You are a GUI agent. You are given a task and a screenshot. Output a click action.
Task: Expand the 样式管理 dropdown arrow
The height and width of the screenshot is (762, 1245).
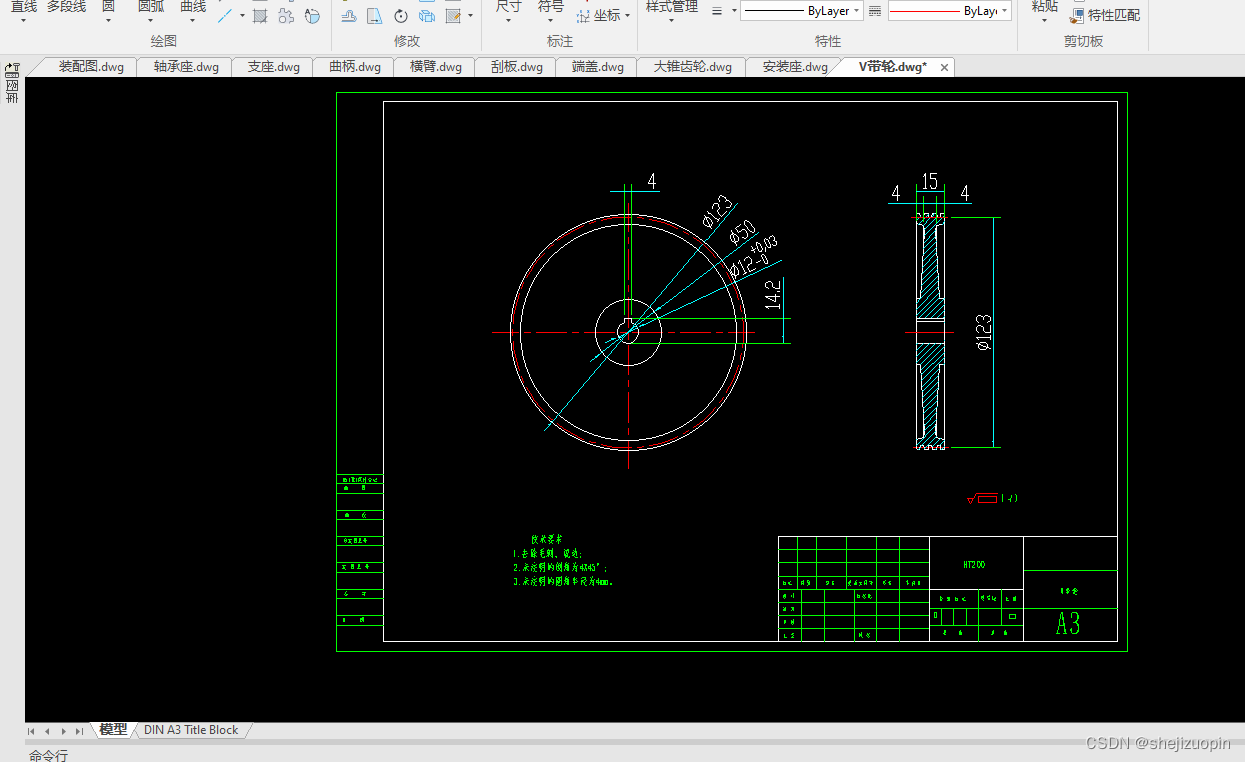(x=670, y=21)
